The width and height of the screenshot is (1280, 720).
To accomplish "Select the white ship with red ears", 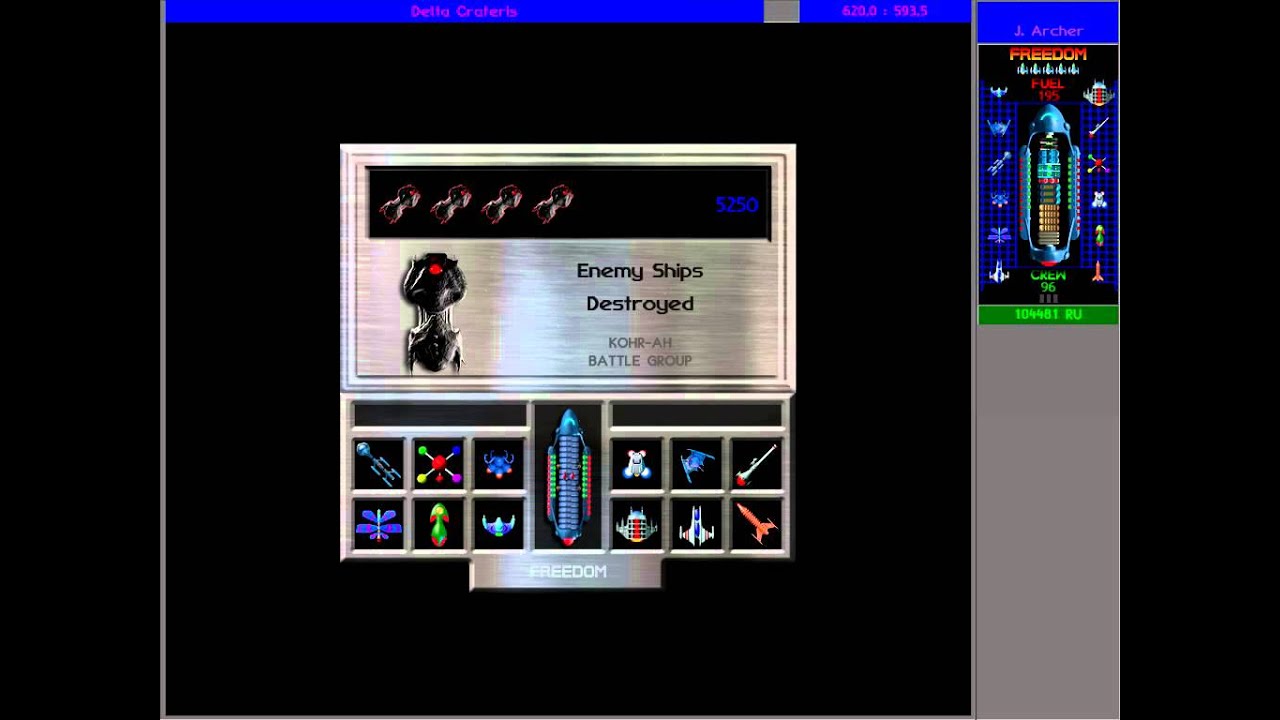I will pyautogui.click(x=637, y=464).
